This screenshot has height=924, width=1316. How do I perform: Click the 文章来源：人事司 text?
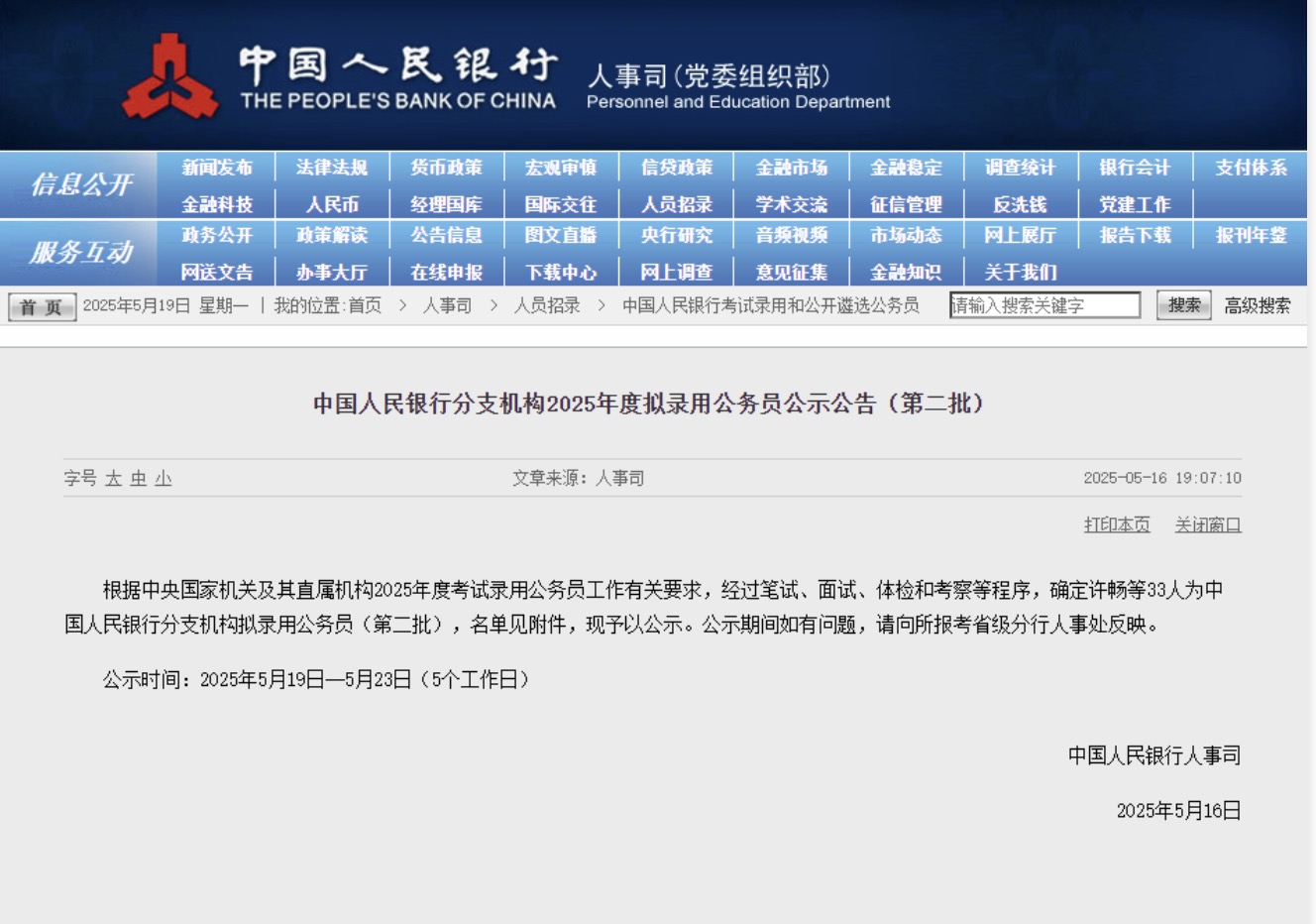(x=579, y=478)
